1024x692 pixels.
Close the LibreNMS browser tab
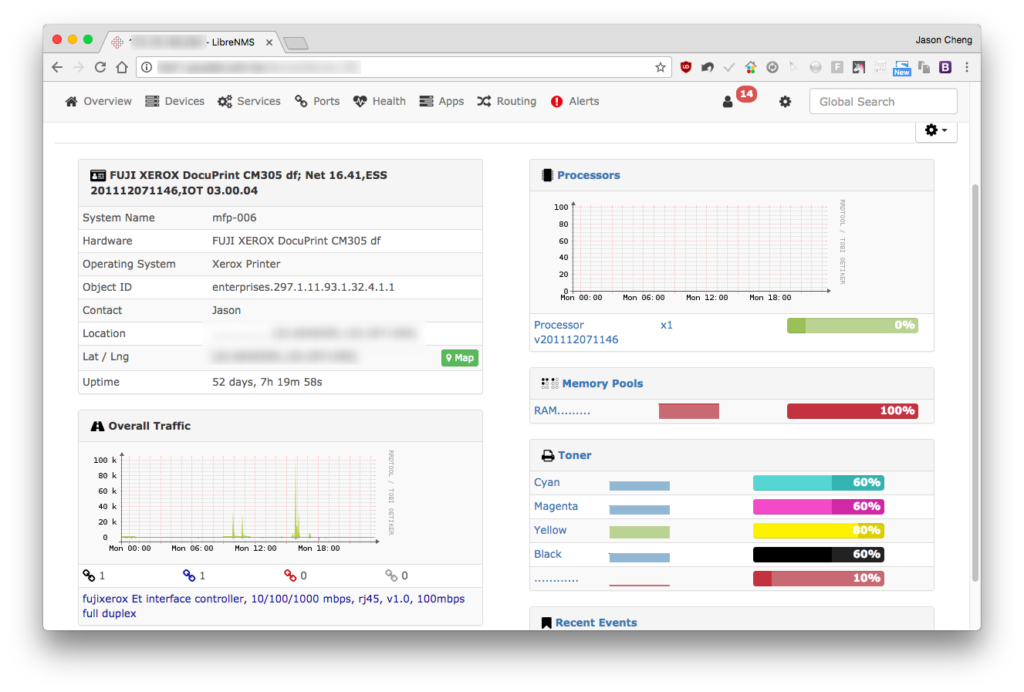pos(269,42)
